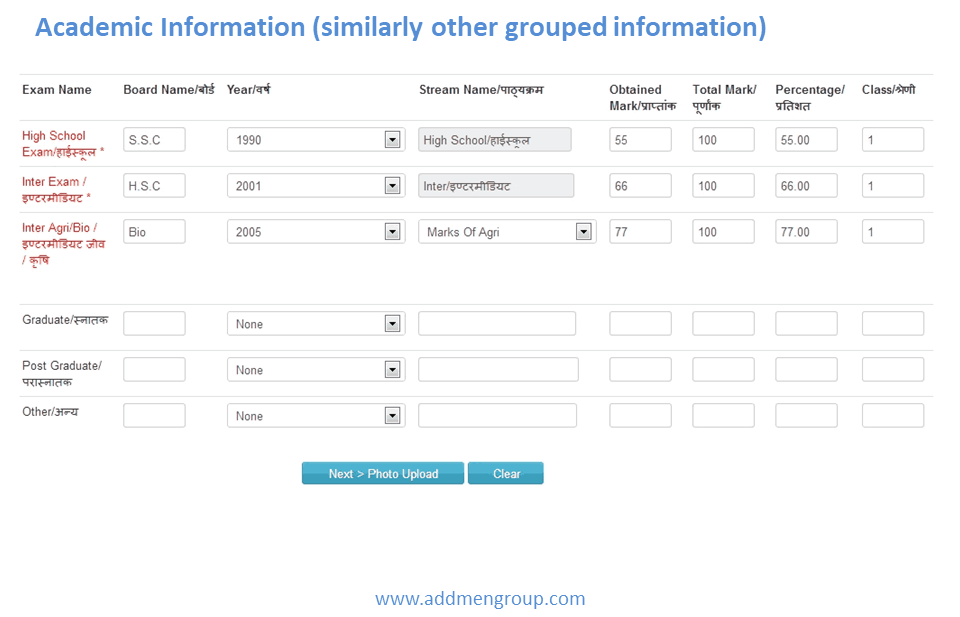
Task: Click the Post Graduate percentage input field
Action: tap(806, 370)
